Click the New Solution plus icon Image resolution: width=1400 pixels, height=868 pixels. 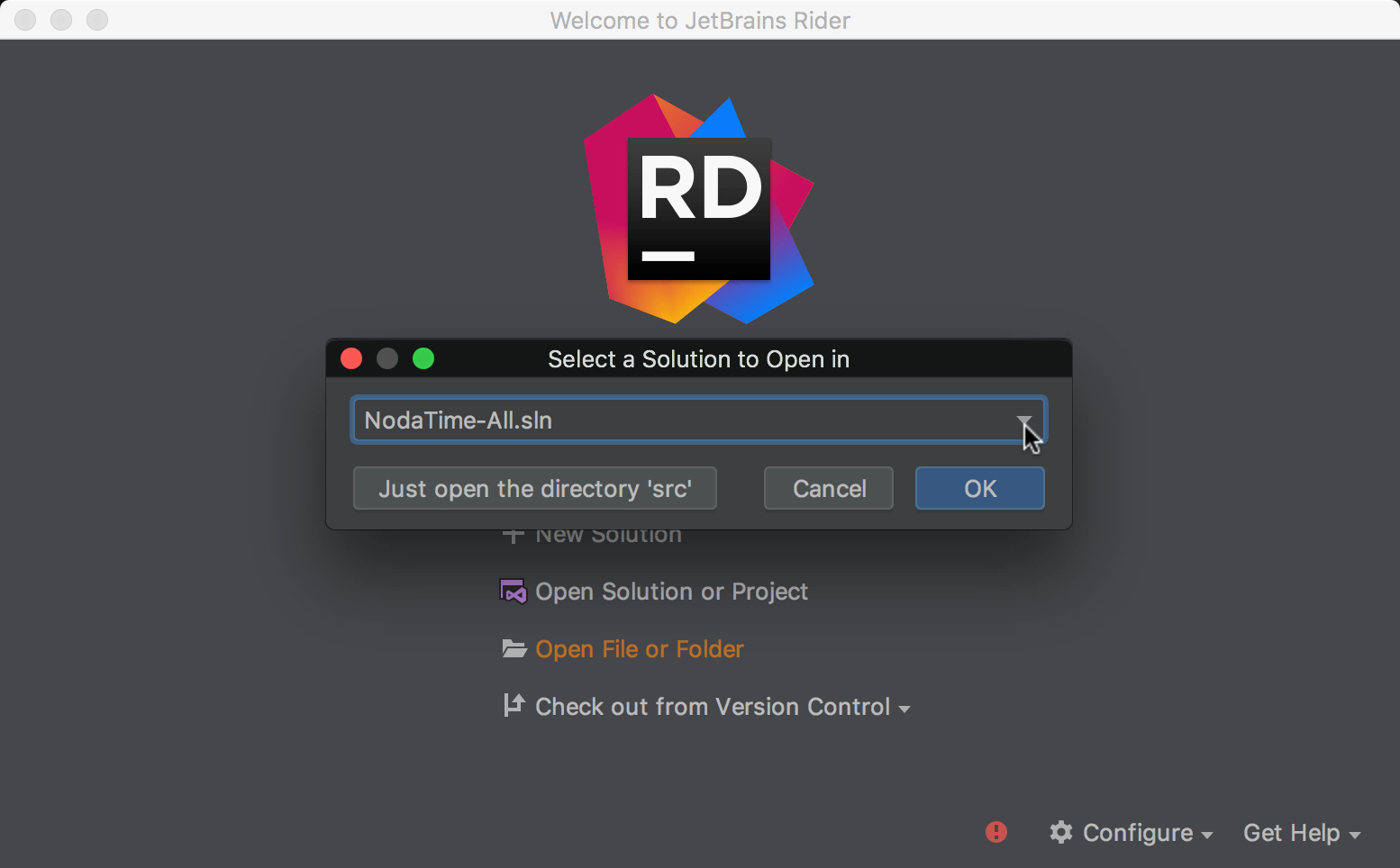514,535
